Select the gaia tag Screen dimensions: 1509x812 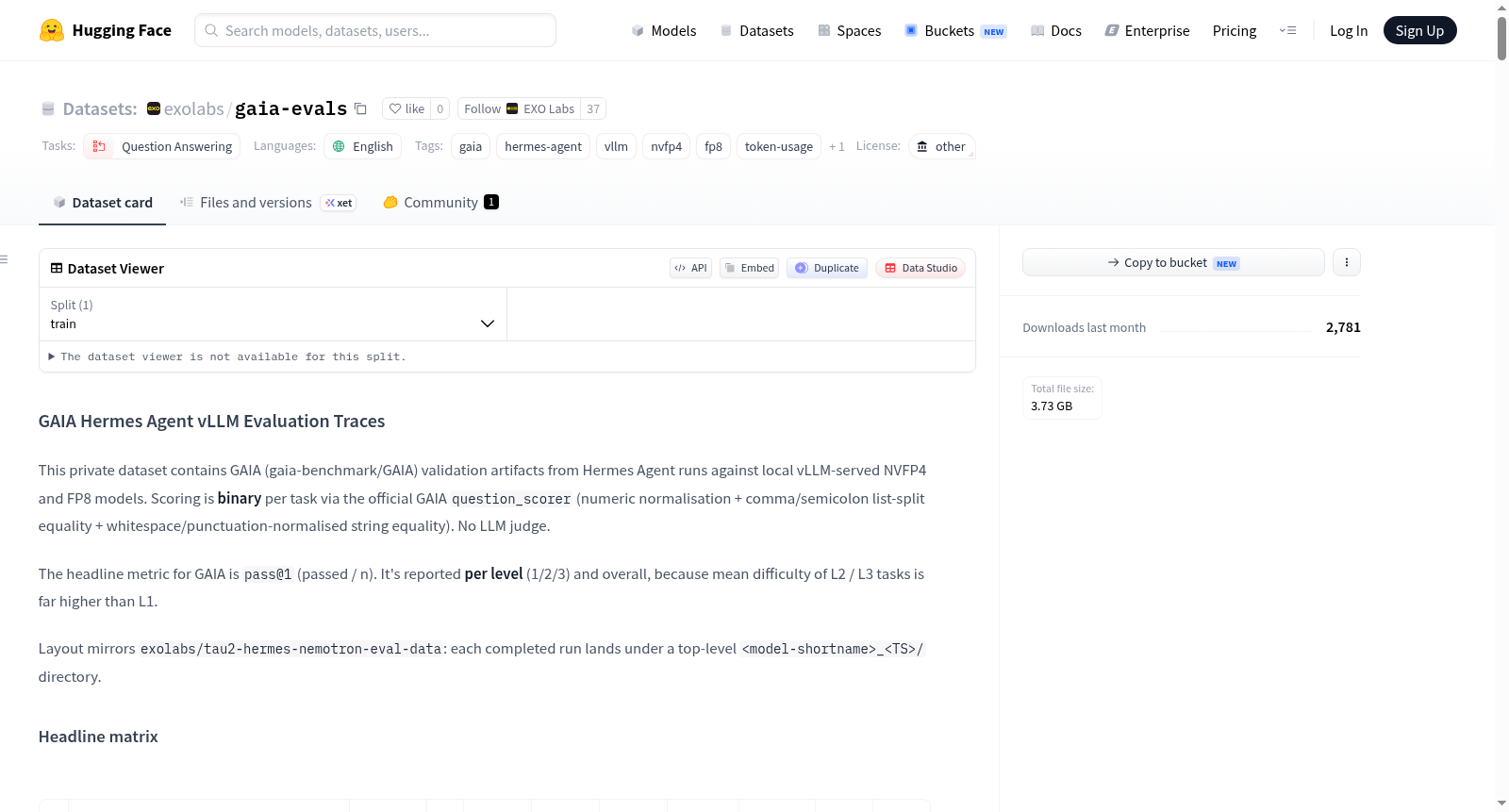(x=471, y=146)
